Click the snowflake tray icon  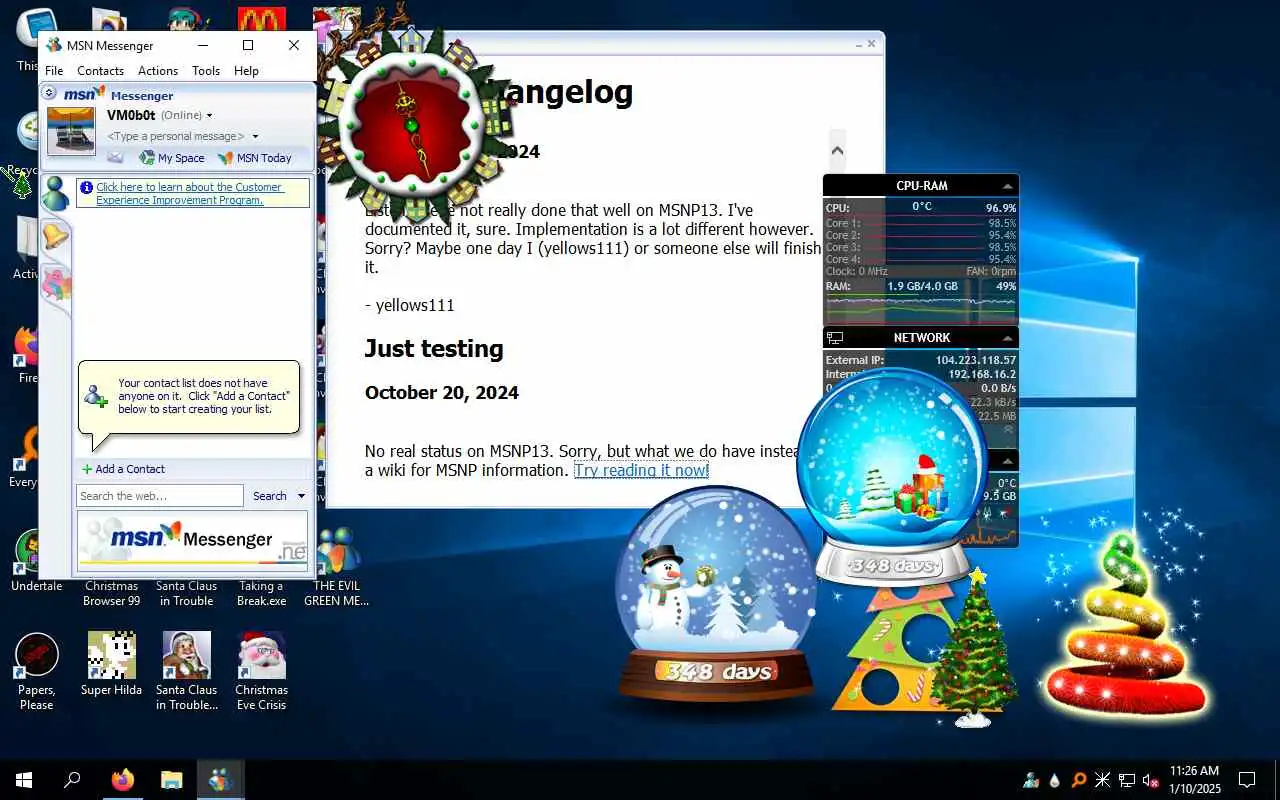click(1102, 780)
